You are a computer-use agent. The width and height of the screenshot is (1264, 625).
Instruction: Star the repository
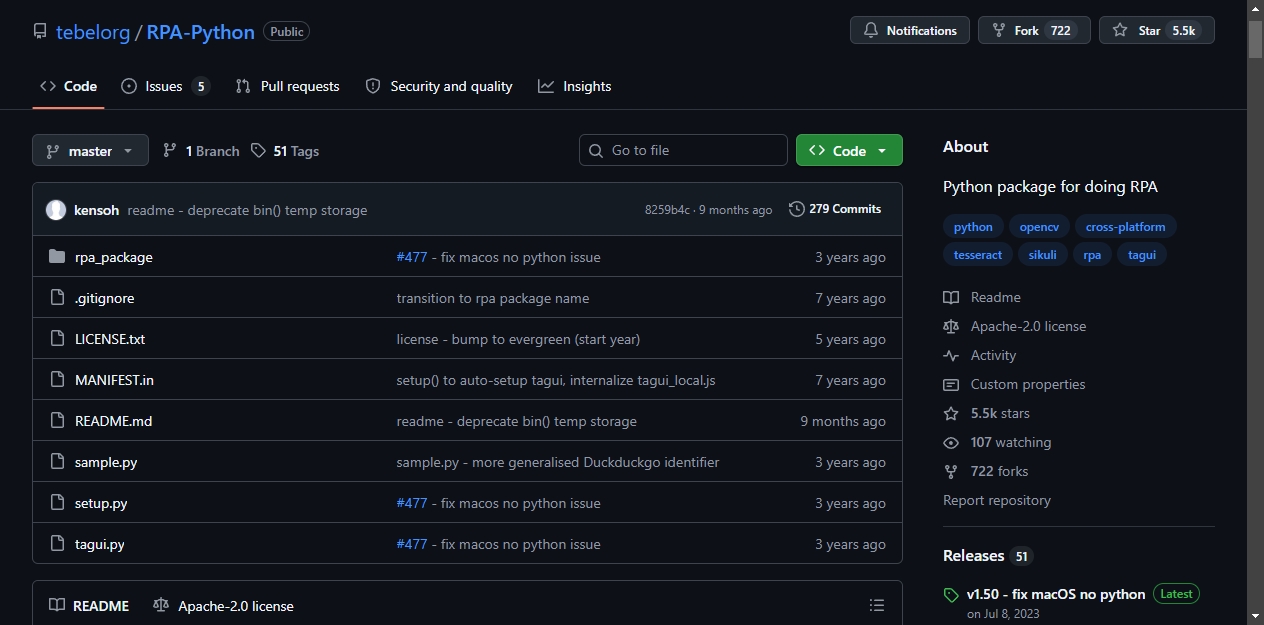1156,31
